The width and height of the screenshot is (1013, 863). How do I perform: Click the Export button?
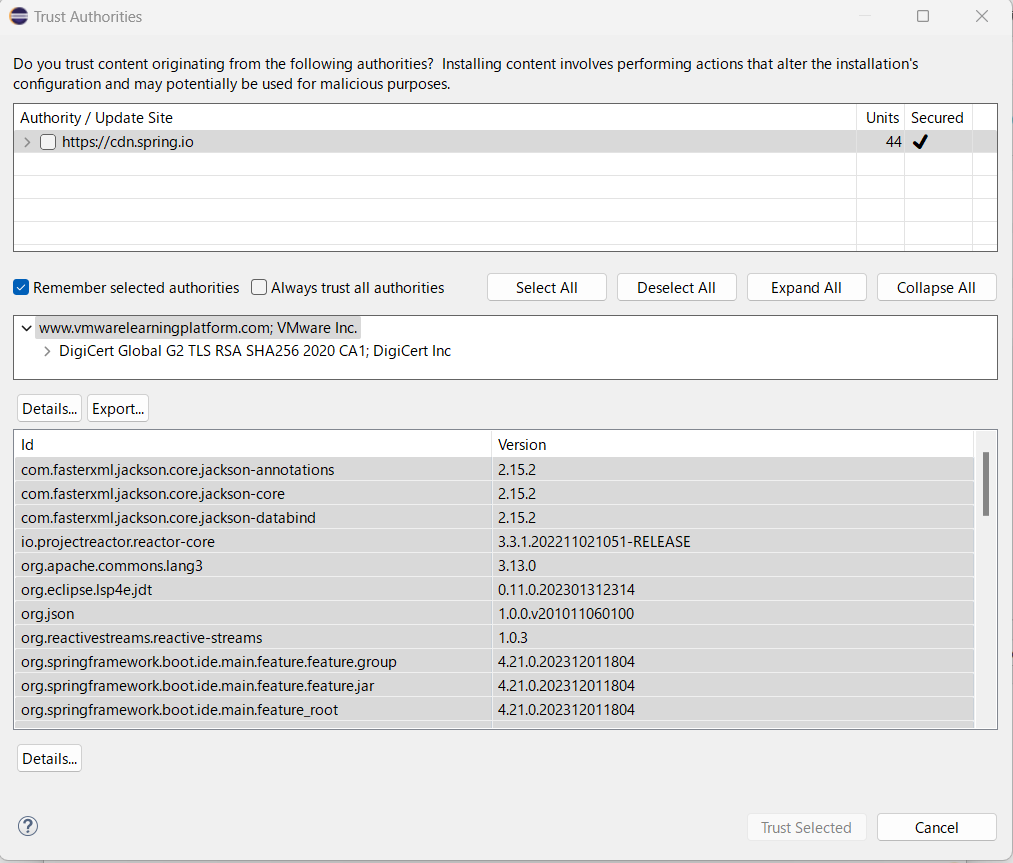117,408
